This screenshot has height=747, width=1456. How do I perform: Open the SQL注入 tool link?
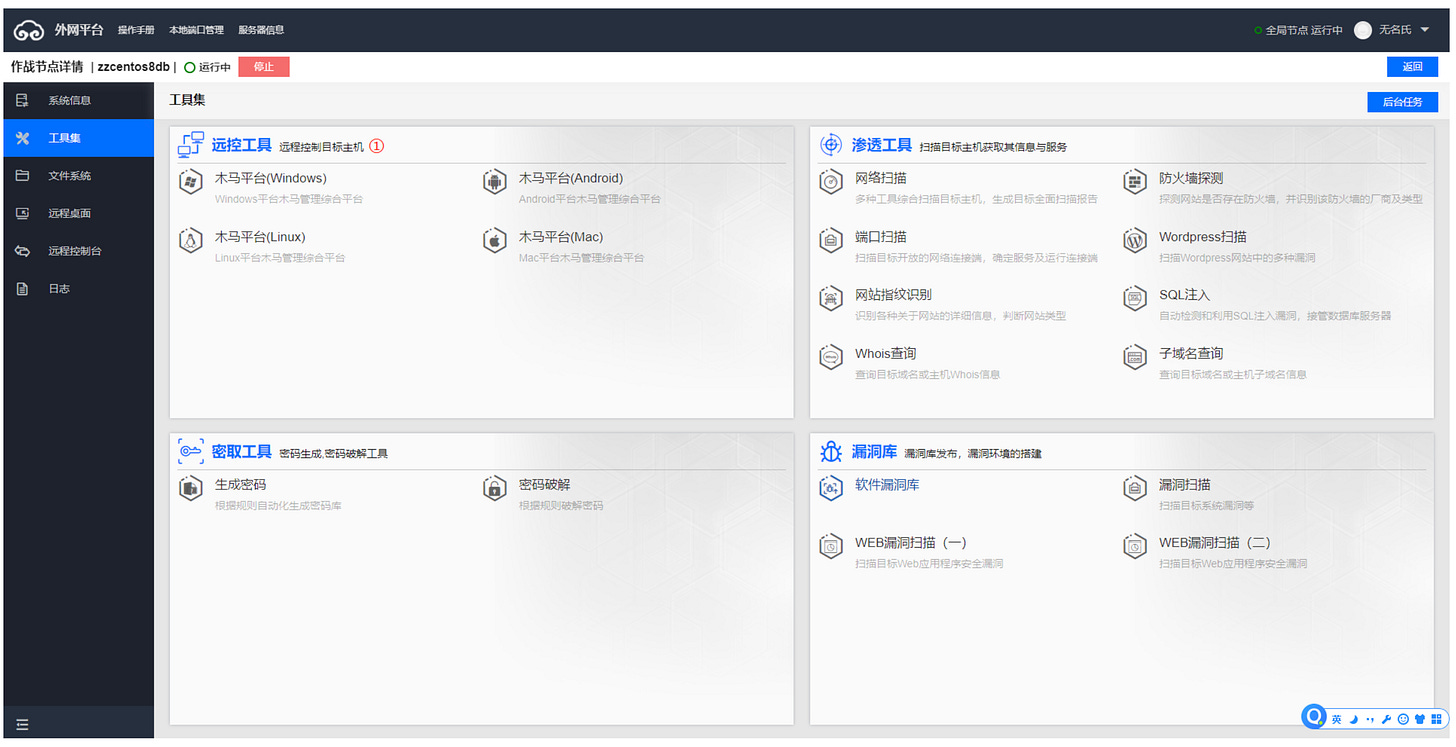click(1185, 295)
